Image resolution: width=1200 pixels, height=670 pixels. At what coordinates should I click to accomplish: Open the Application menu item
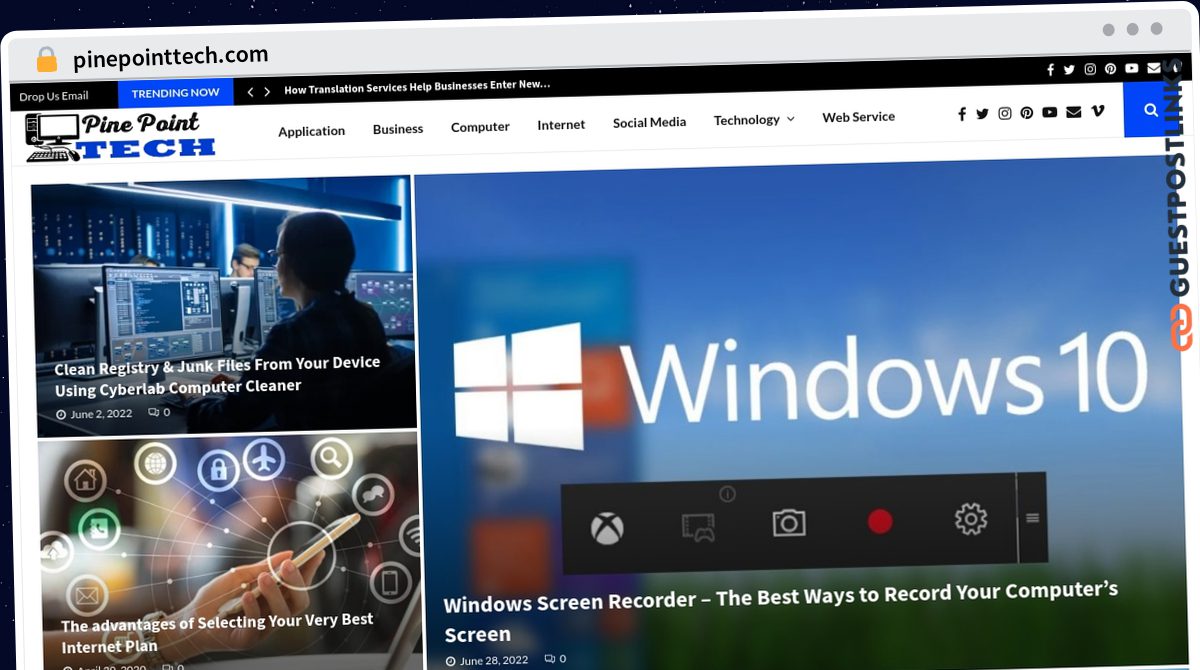[311, 131]
